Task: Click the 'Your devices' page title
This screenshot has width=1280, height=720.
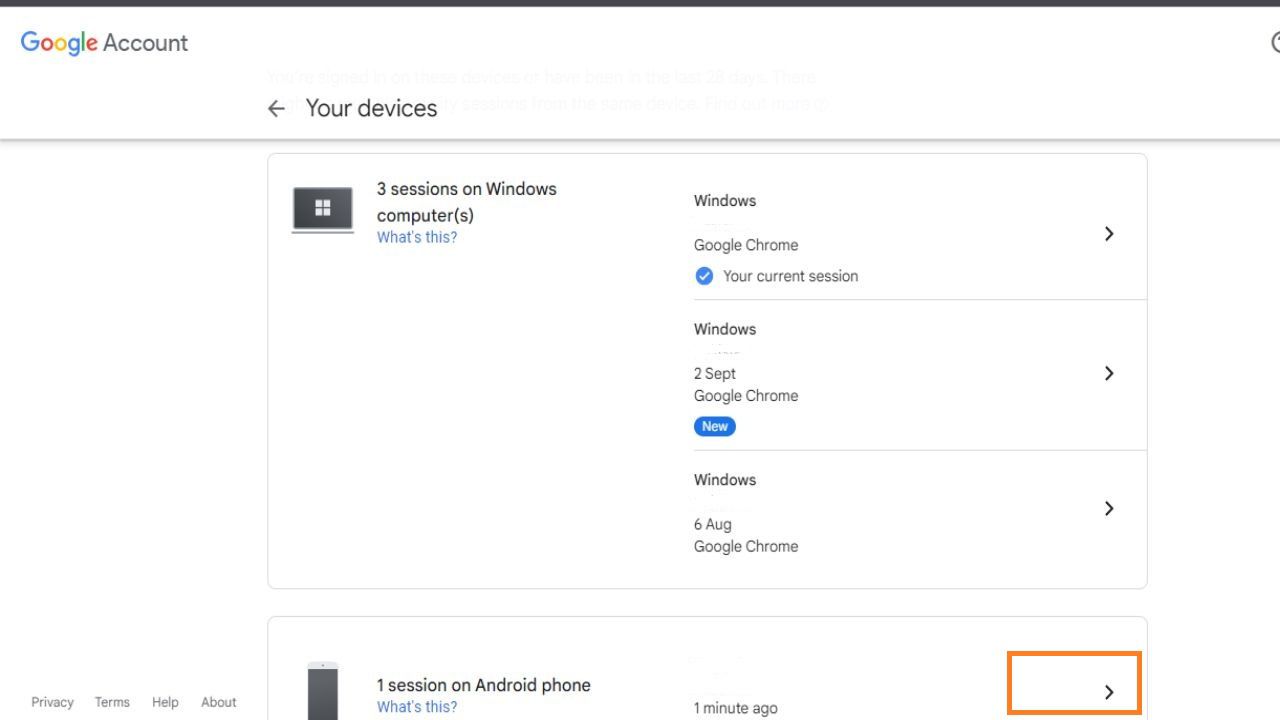Action: tap(371, 108)
